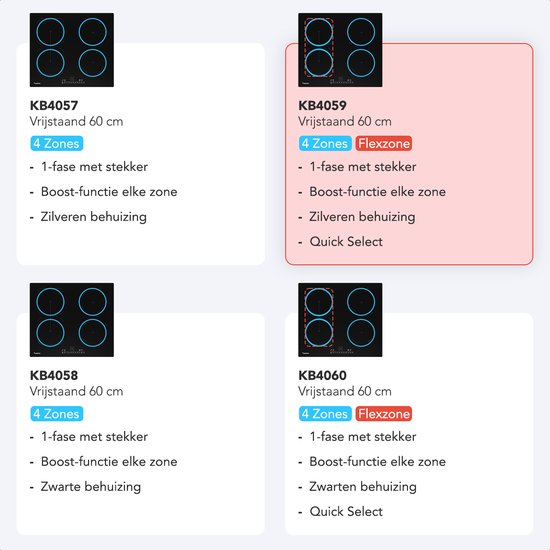This screenshot has height=550, width=550.
Task: Click Zilveren behuizing on the KB4057 card
Action: point(94,217)
